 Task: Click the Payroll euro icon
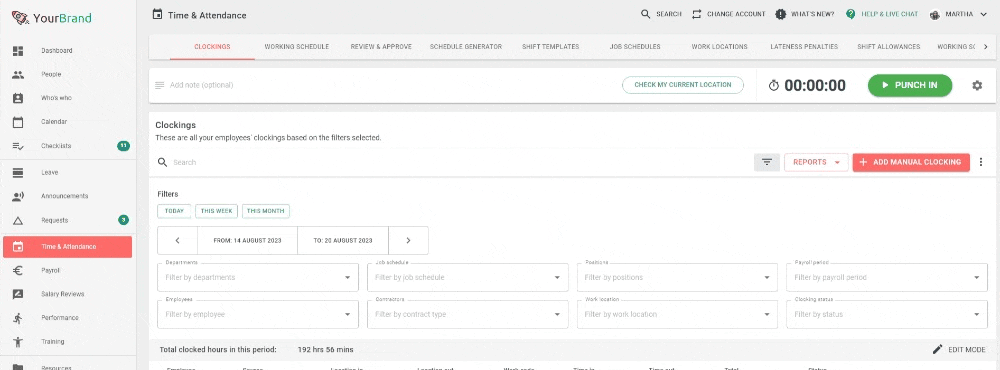point(18,270)
